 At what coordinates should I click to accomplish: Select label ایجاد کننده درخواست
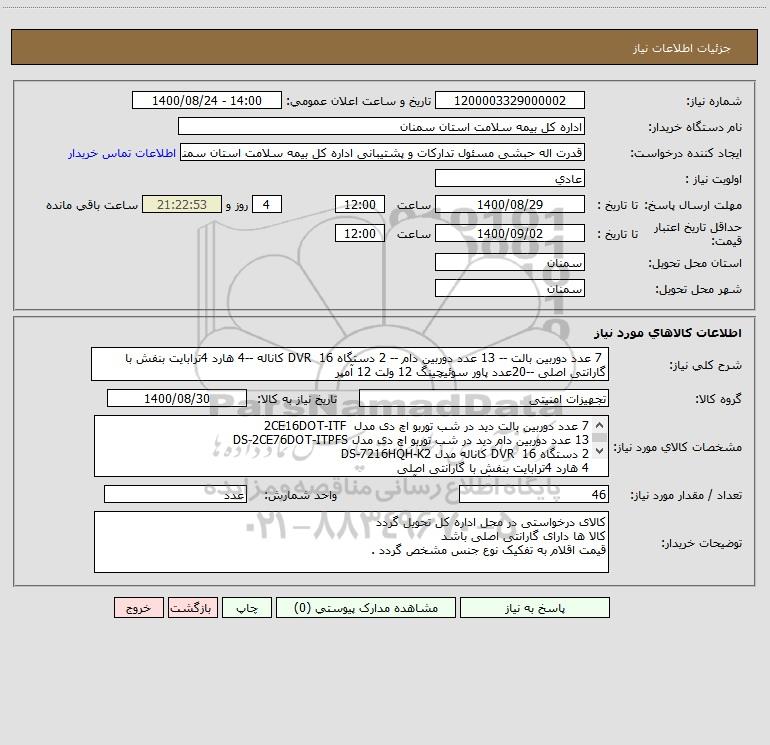(x=686, y=153)
